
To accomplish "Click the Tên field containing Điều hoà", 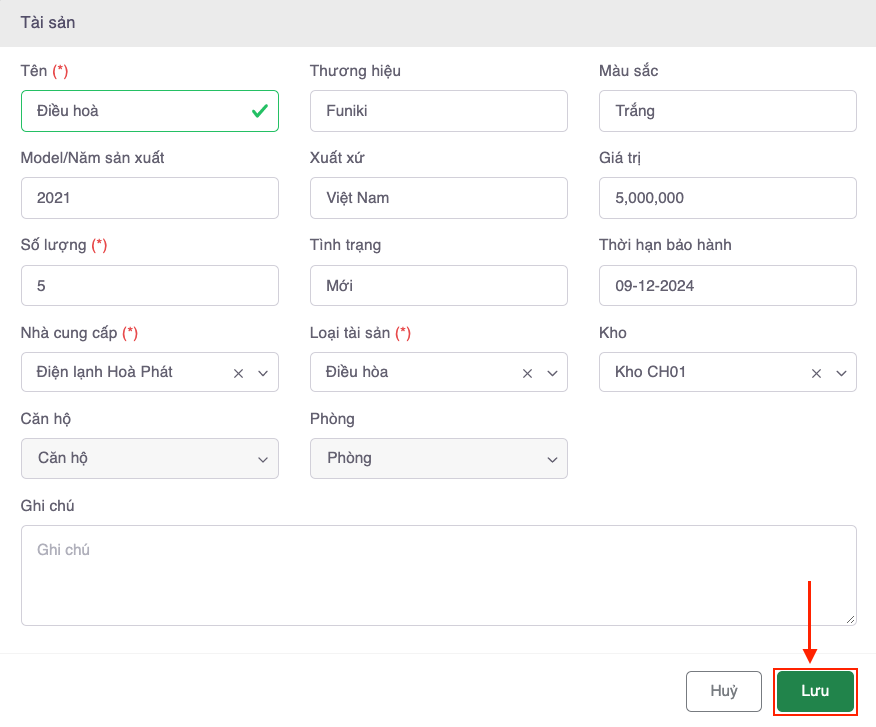I will 135,111.
